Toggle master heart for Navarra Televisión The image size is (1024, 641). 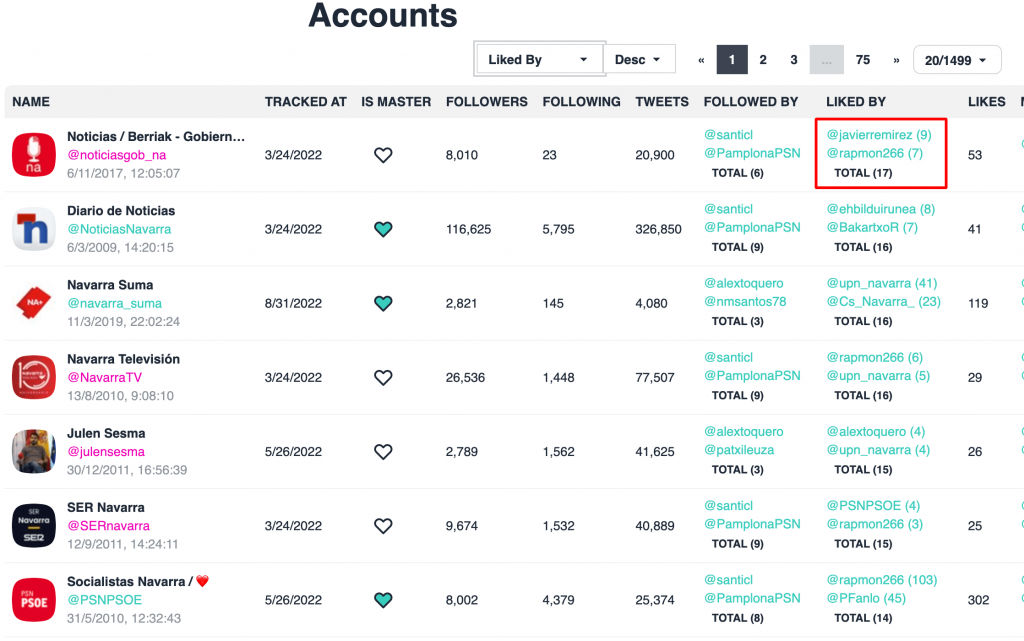[x=383, y=378]
